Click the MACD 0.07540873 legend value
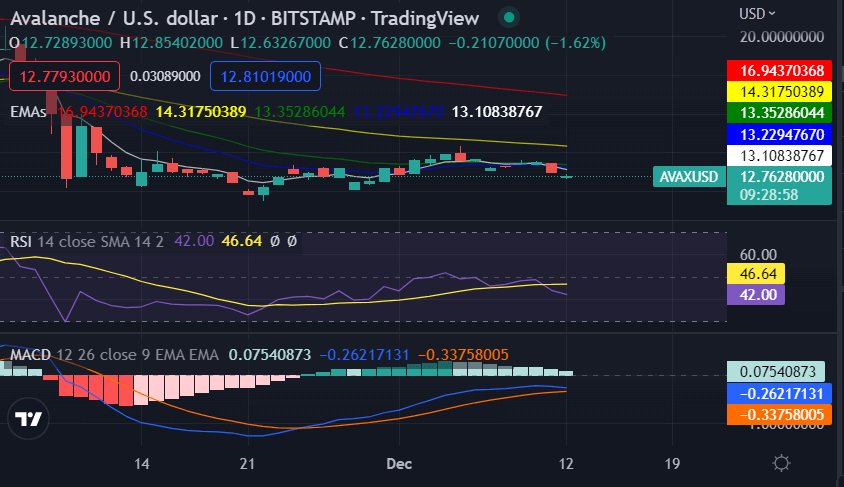 pos(270,355)
